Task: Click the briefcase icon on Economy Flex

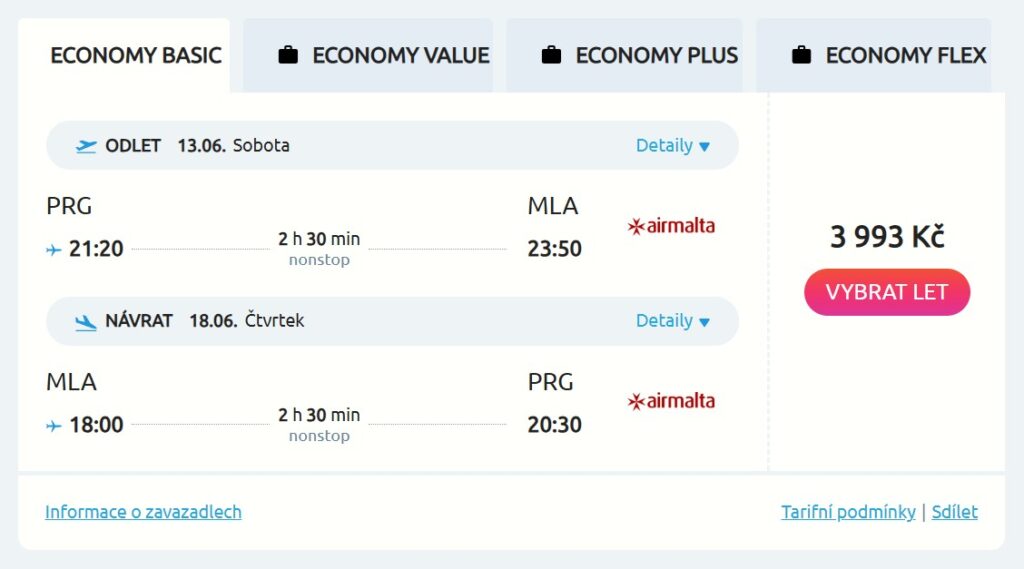Action: pos(801,55)
